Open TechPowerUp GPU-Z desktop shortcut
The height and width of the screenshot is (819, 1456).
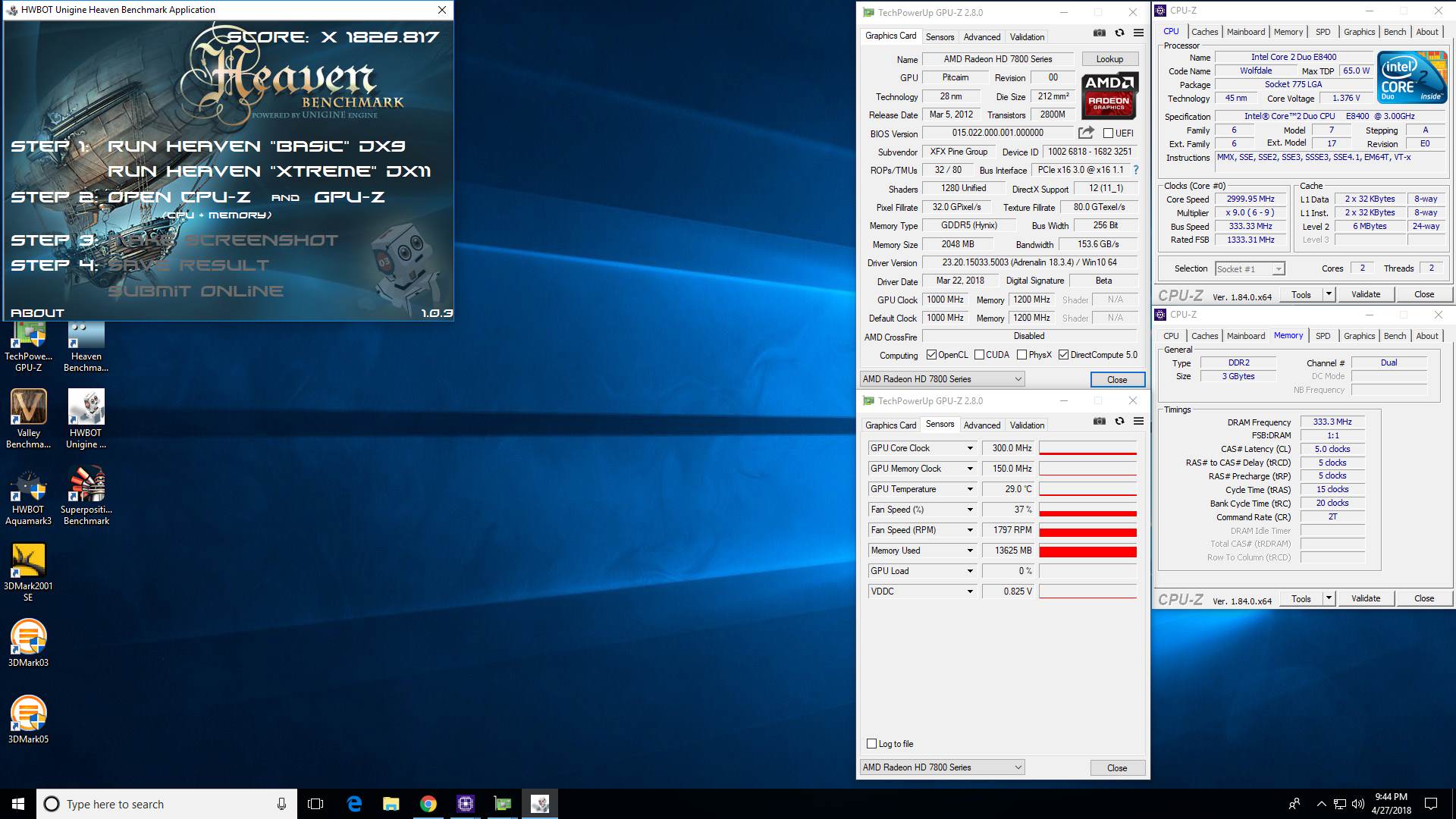click(x=29, y=347)
